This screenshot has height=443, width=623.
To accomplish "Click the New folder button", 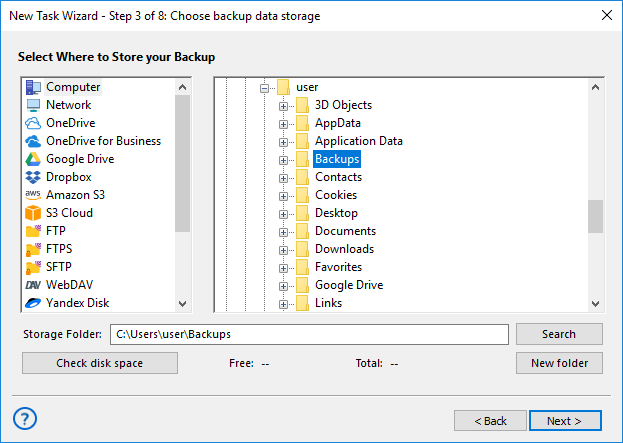I will click(559, 363).
